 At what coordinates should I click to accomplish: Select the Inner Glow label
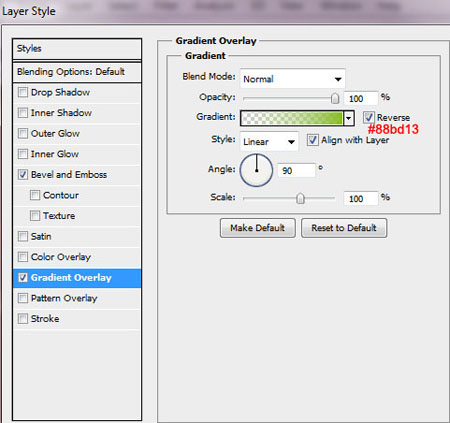pyautogui.click(x=55, y=154)
